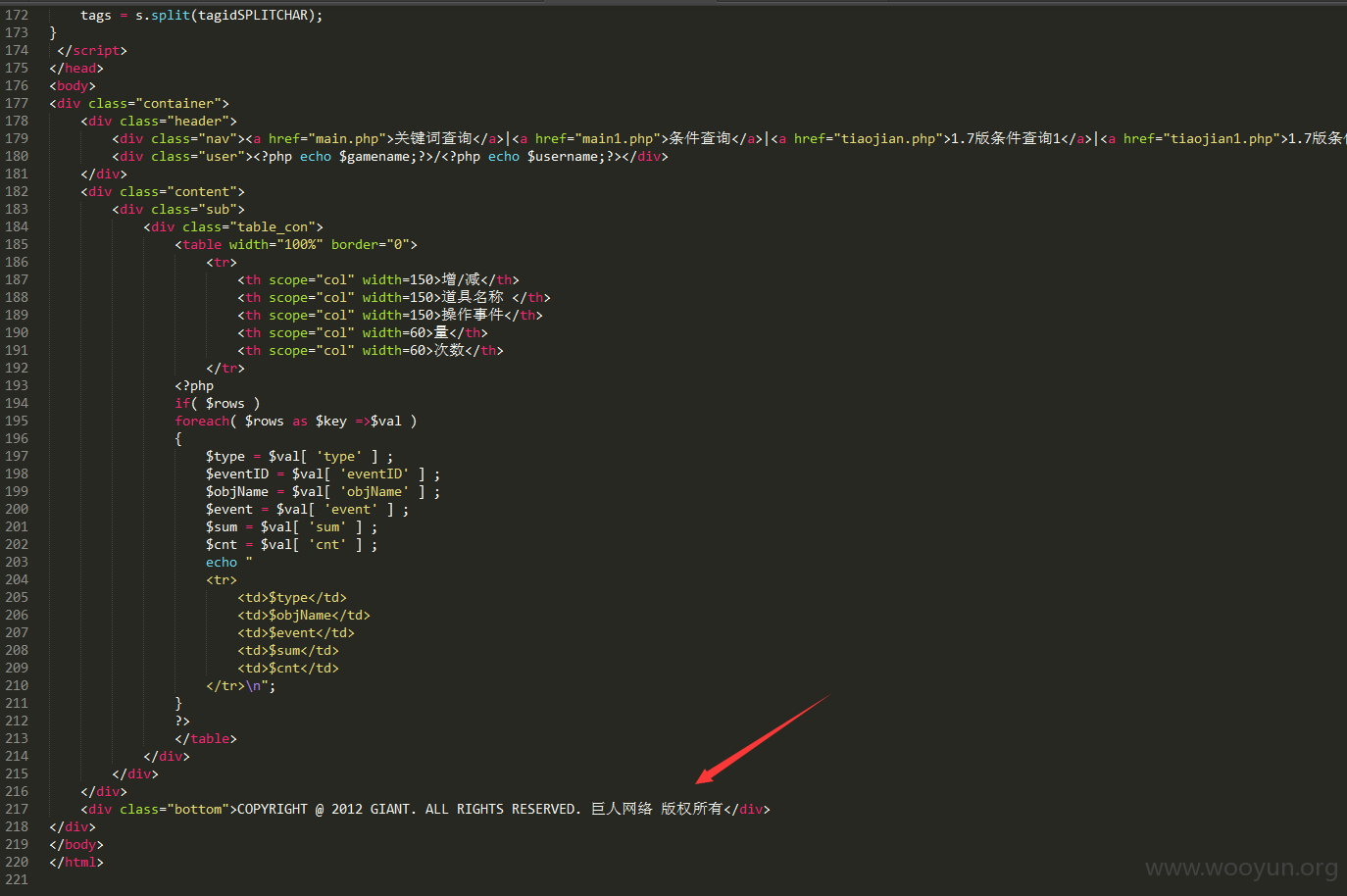The height and width of the screenshot is (896, 1347).
Task: Click the closing body tag
Action: 76,844
